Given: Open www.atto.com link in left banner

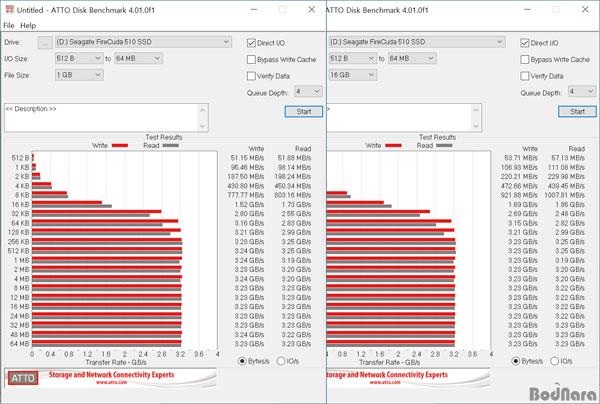Looking at the screenshot, I should (x=111, y=382).
